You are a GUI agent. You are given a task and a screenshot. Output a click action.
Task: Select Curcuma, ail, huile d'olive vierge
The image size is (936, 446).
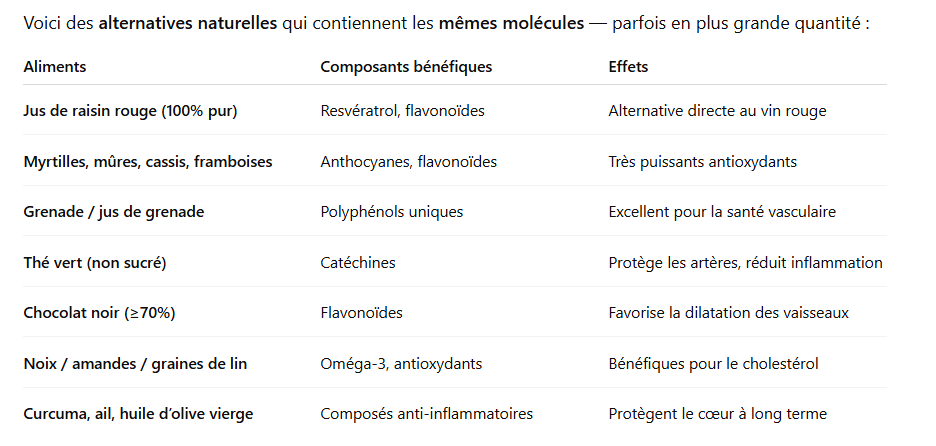138,414
